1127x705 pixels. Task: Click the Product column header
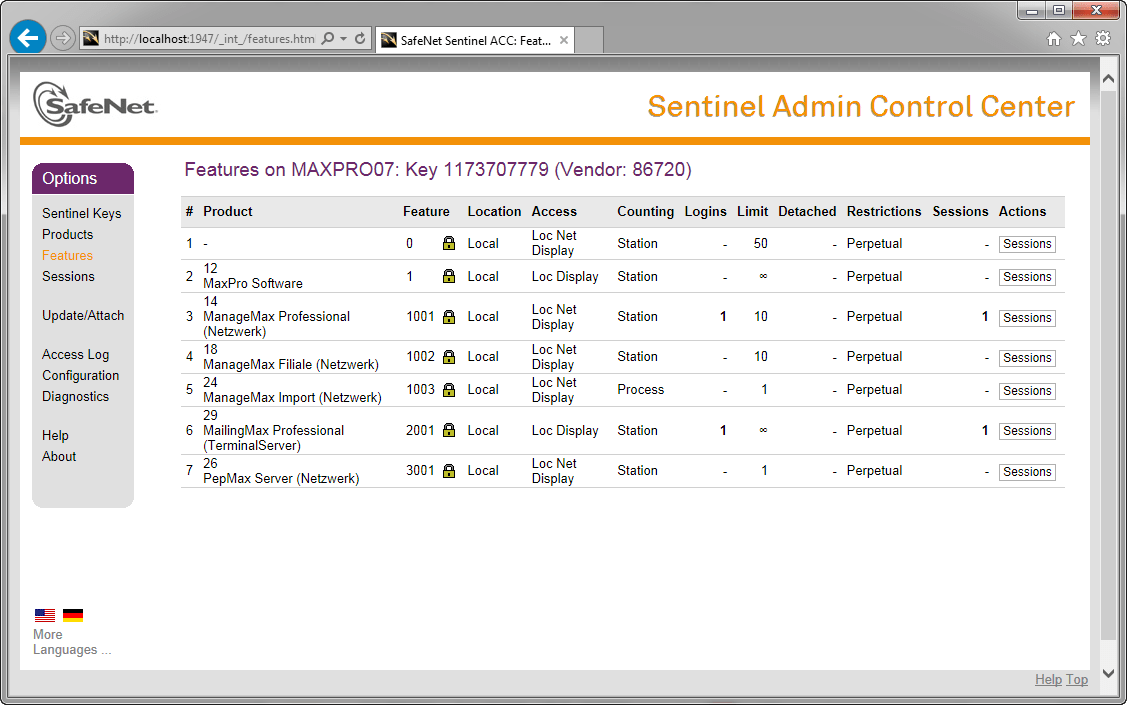(228, 211)
